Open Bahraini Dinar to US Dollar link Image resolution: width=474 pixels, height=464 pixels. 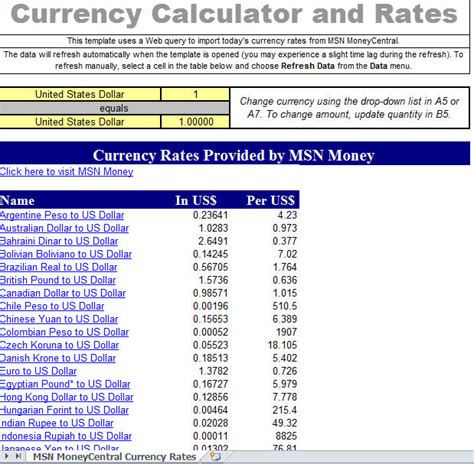coord(59,241)
